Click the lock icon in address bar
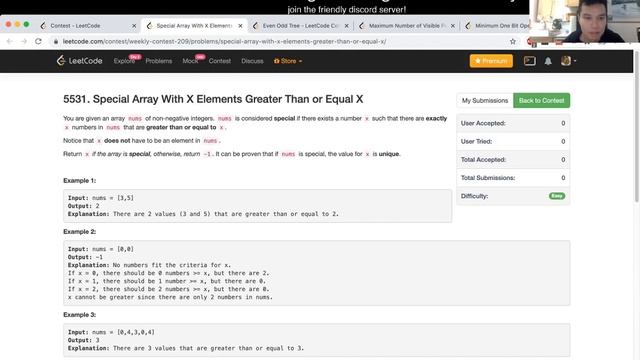Image resolution: width=640 pixels, height=360 pixels. (x=56, y=41)
